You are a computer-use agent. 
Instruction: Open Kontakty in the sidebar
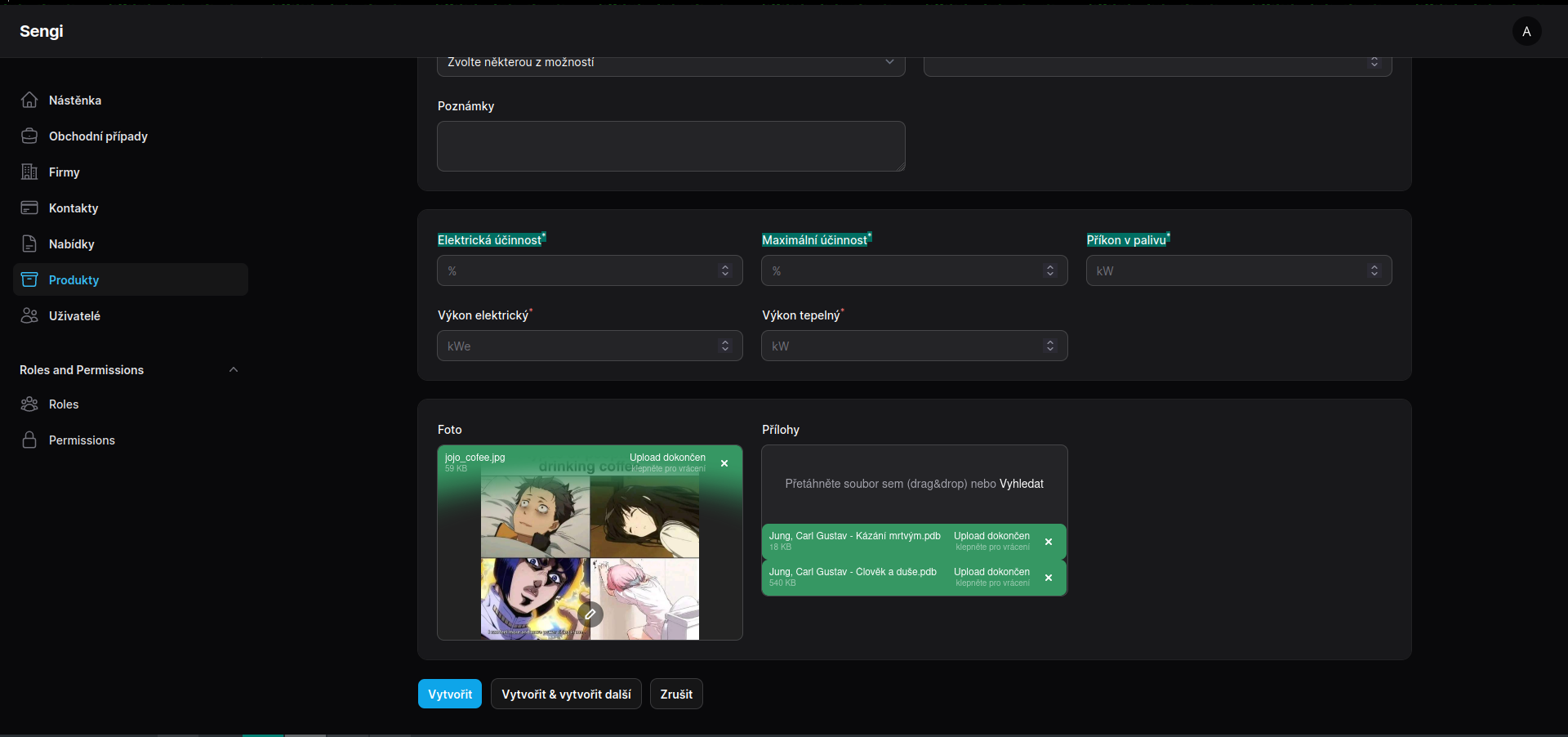pyautogui.click(x=131, y=208)
